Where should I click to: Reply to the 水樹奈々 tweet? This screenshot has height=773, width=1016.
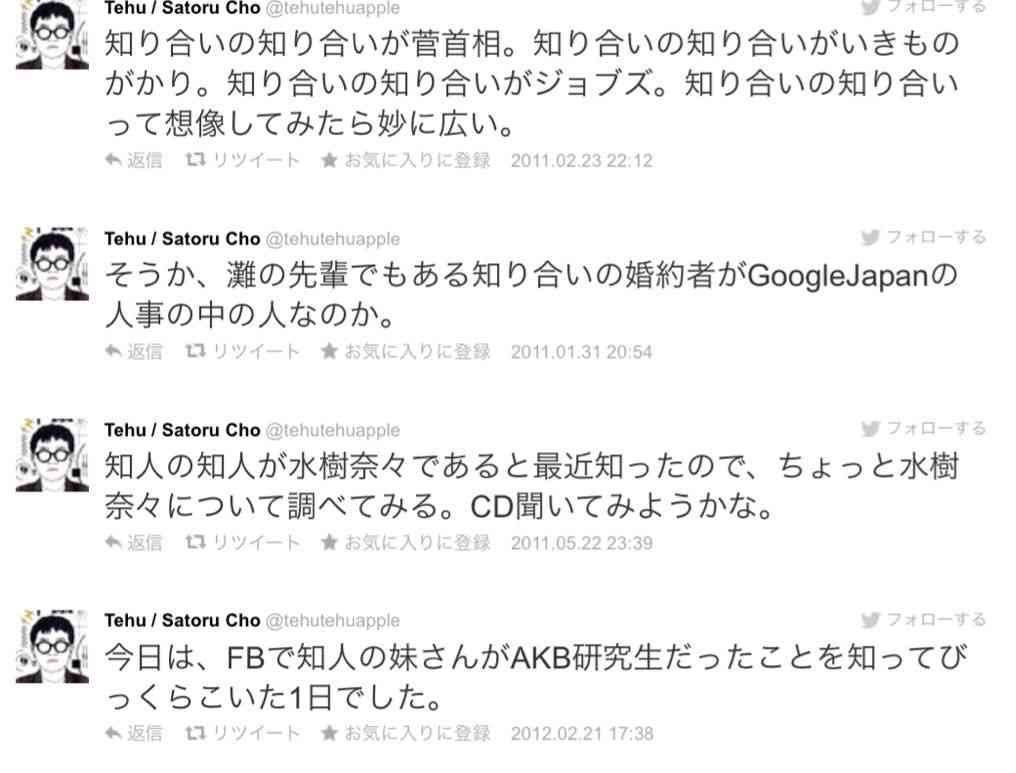click(133, 542)
